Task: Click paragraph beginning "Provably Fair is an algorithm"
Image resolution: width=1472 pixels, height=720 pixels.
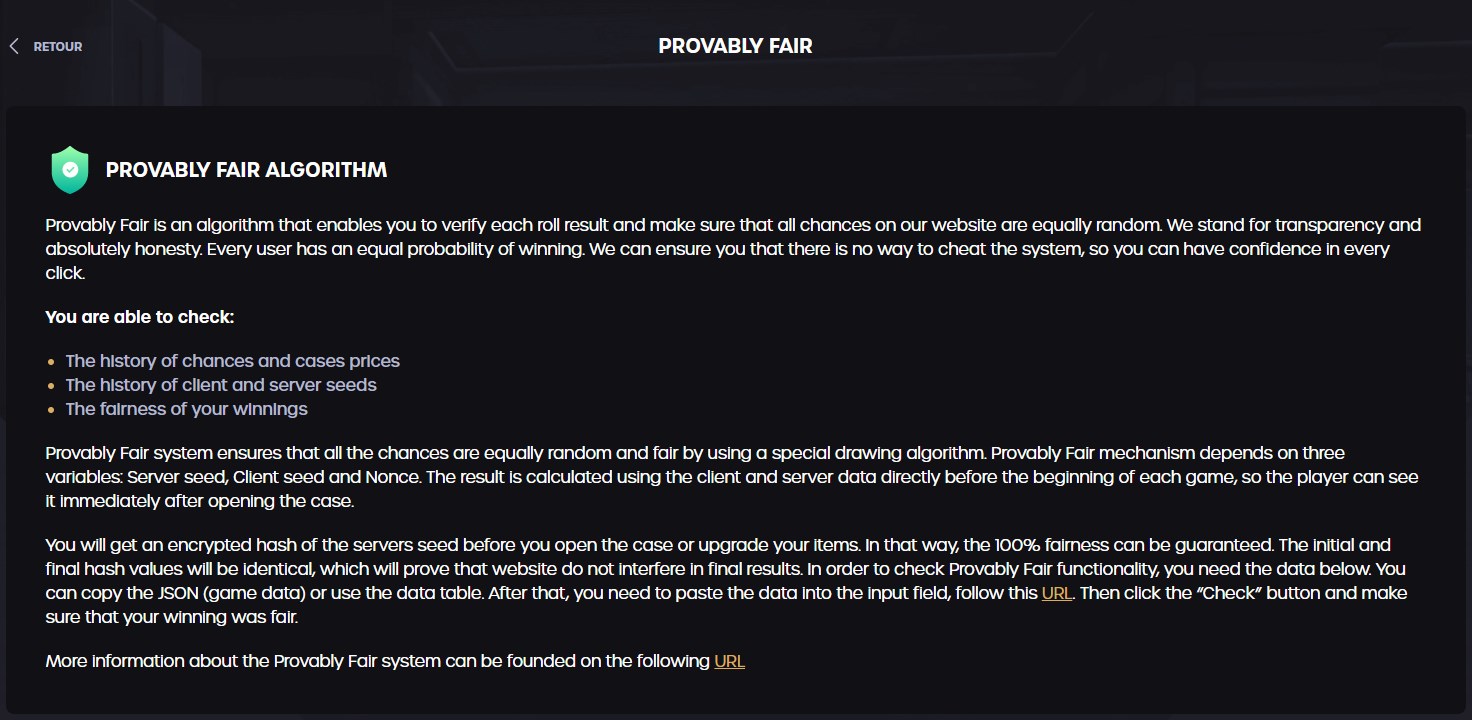Action: pos(700,249)
